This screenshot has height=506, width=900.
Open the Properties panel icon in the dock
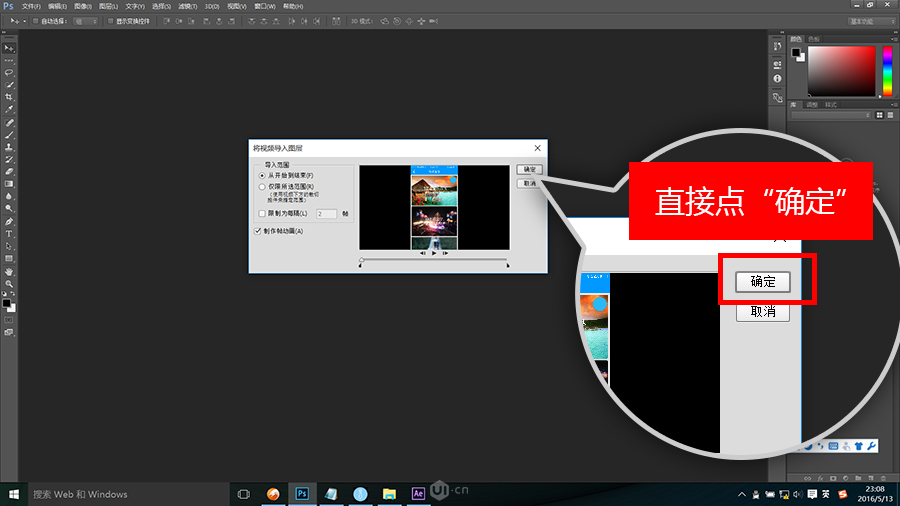(x=777, y=64)
